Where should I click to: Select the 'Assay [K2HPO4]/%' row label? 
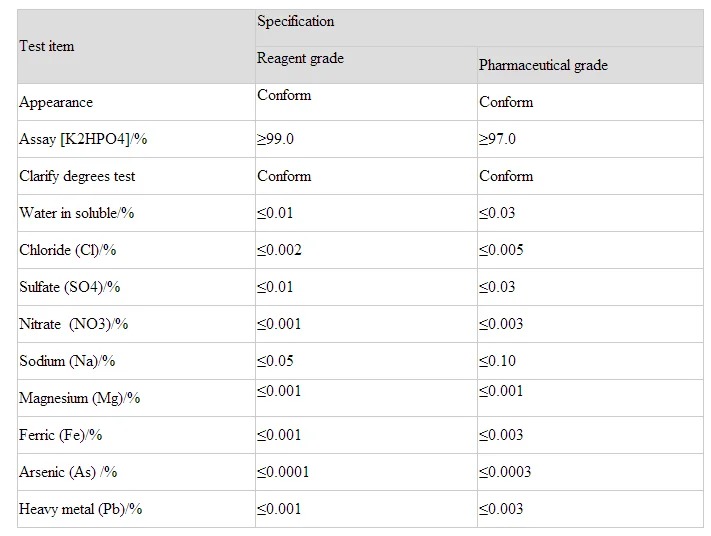point(83,139)
